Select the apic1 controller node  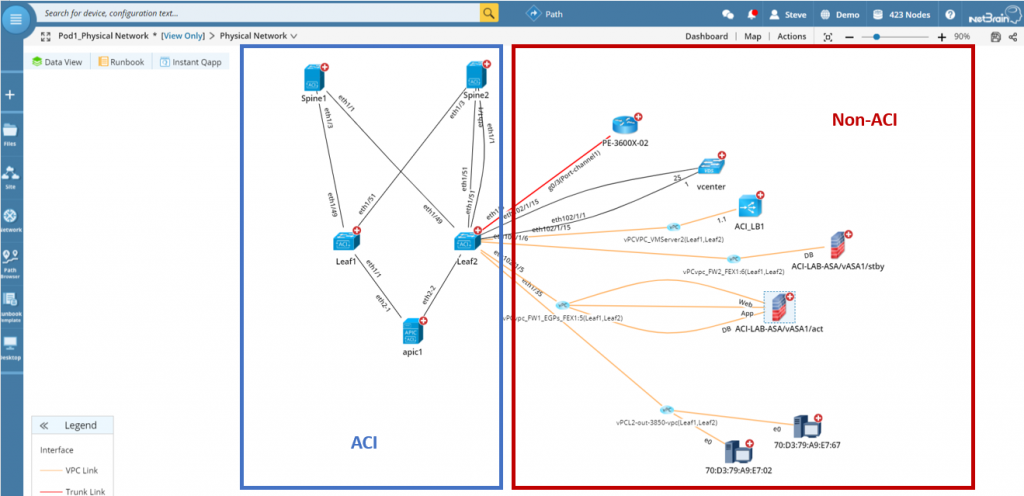click(x=413, y=332)
